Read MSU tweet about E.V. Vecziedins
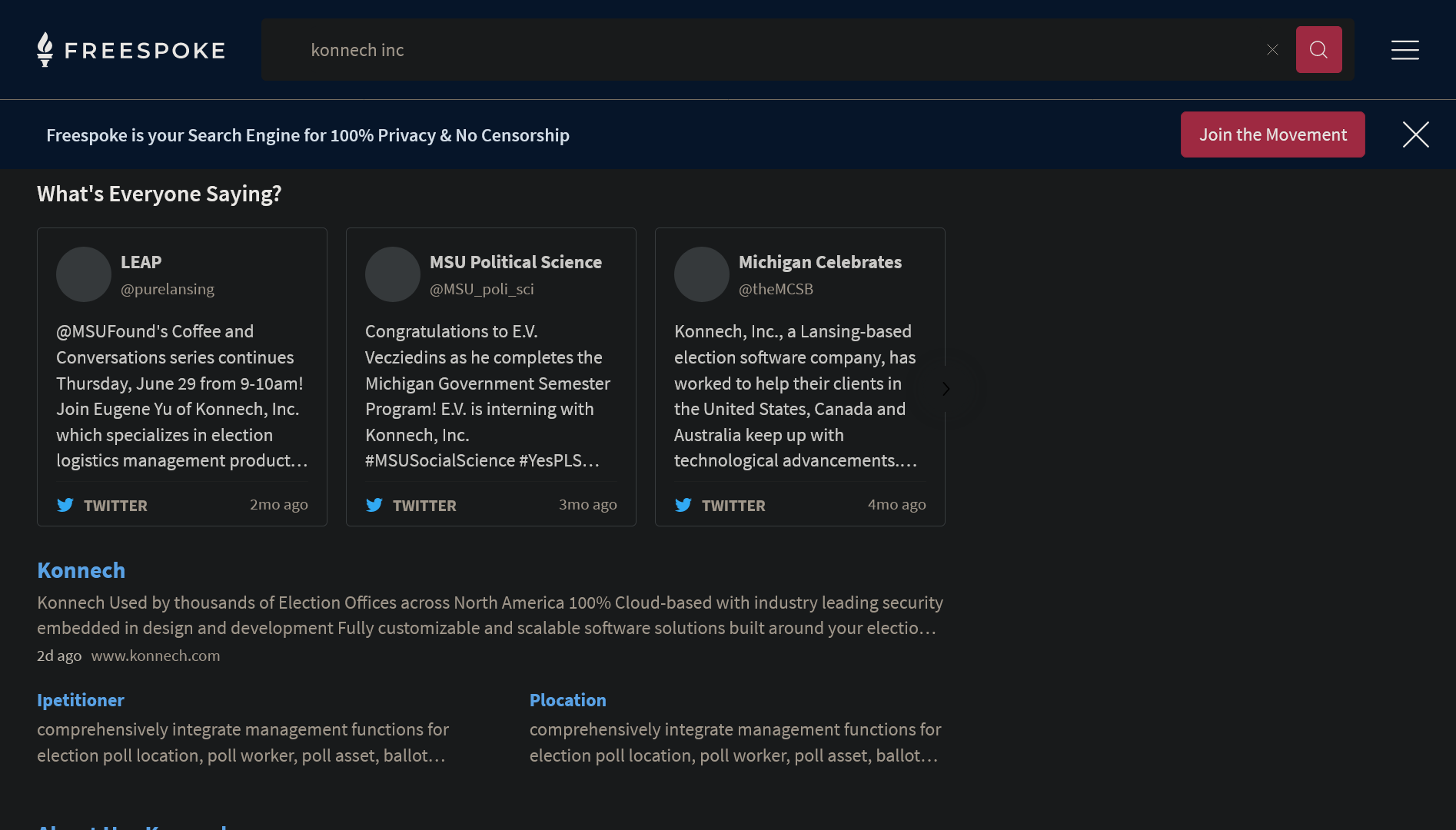This screenshot has width=1456, height=830. pyautogui.click(x=488, y=396)
